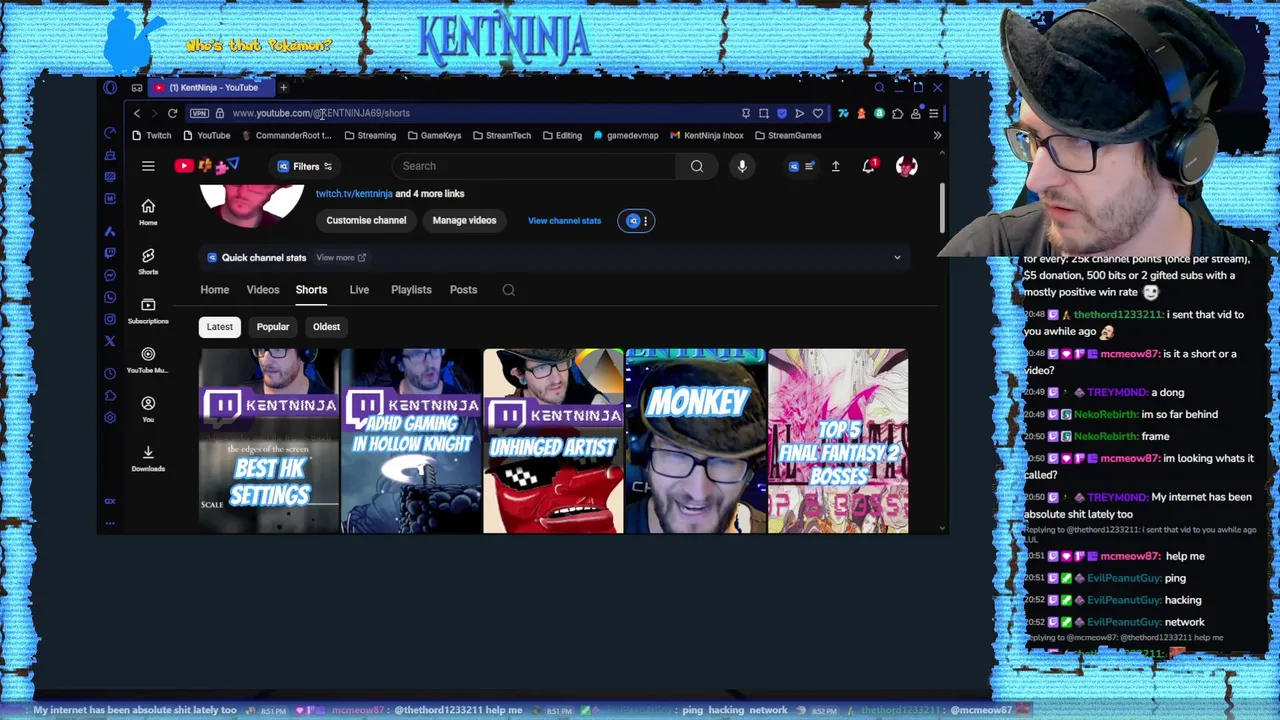Switch to the Playlists tab
This screenshot has width=1280, height=720.
[x=411, y=290]
